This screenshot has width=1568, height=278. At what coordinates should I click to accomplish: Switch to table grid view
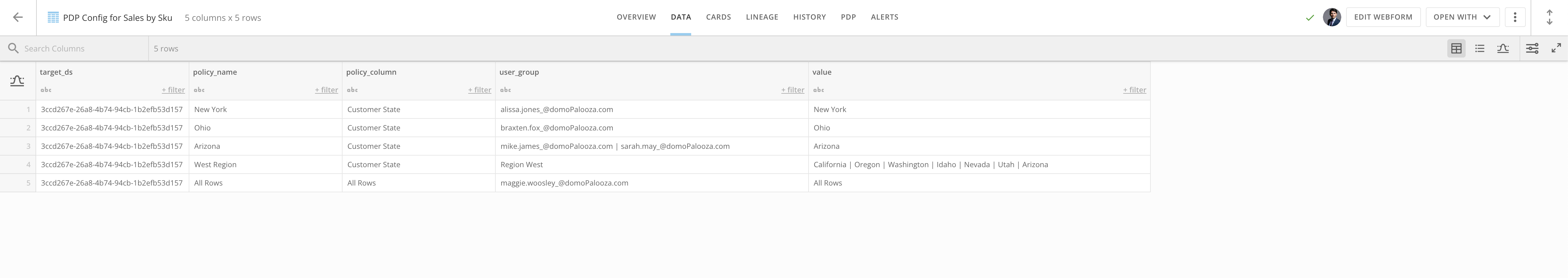1456,49
